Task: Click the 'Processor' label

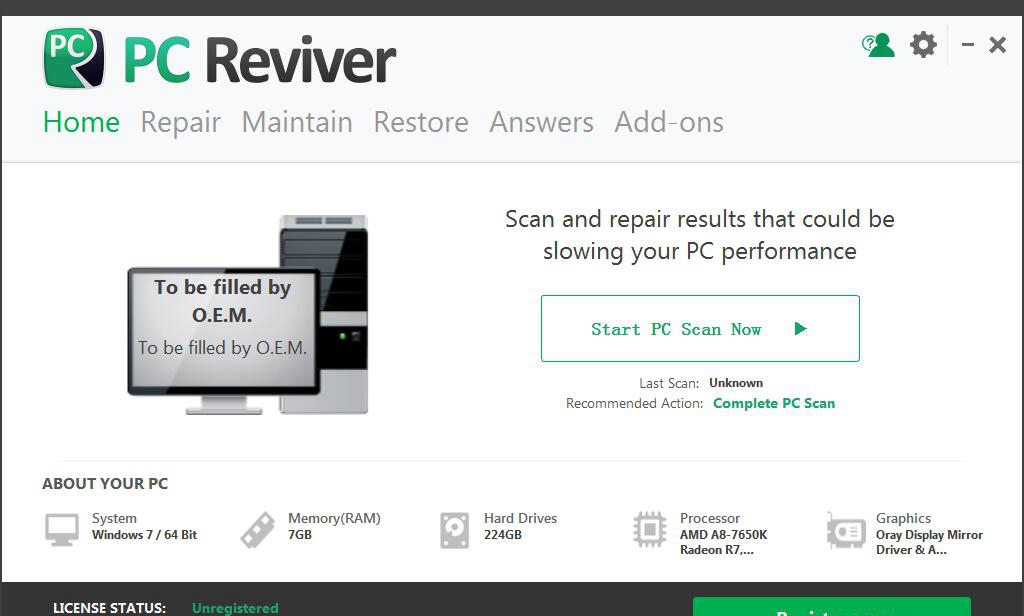Action: 710,519
